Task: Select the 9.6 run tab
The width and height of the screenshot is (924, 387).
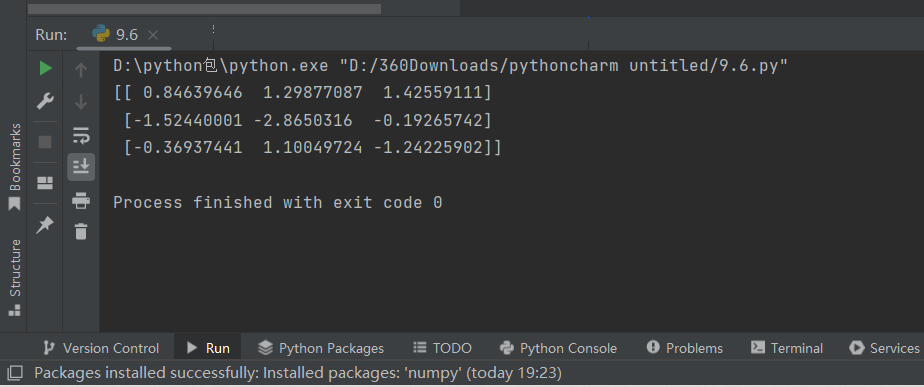Action: [x=126, y=35]
